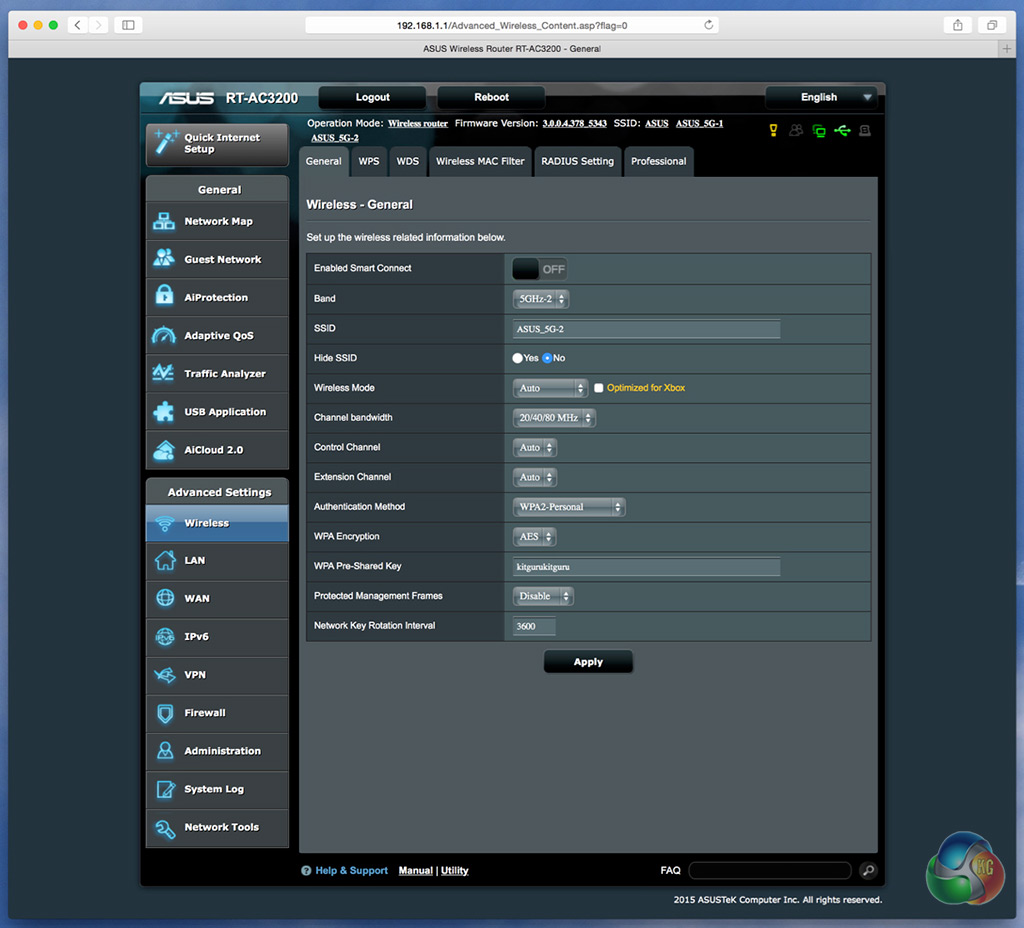Viewport: 1024px width, 928px height.
Task: Enable the Optimized for Xbox checkbox
Action: point(599,388)
